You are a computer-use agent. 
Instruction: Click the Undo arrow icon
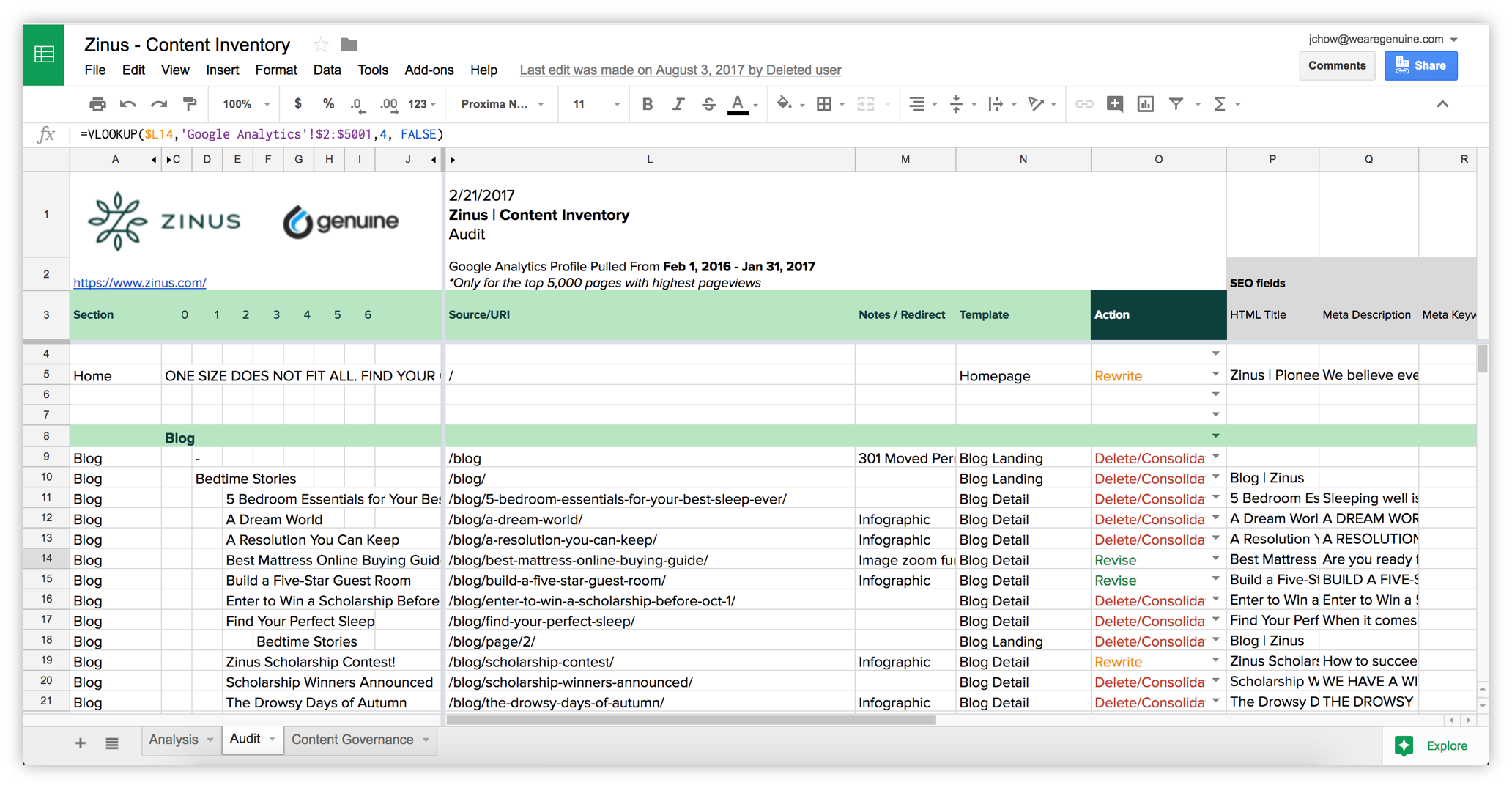tap(128, 104)
